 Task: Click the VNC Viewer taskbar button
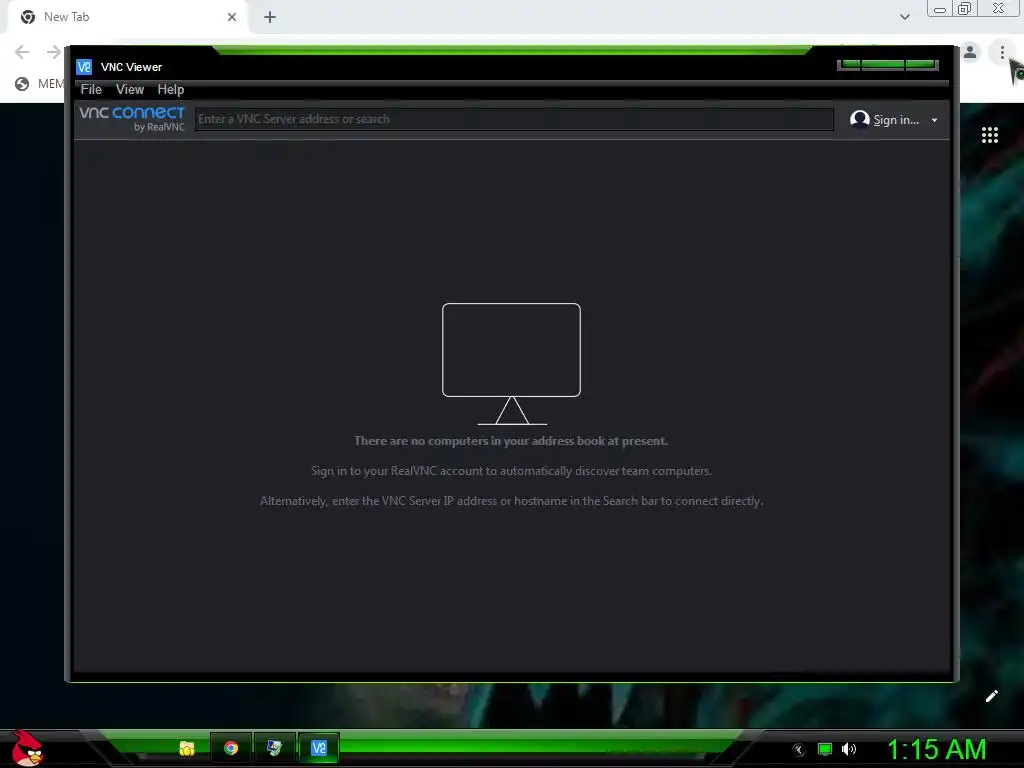(319, 748)
